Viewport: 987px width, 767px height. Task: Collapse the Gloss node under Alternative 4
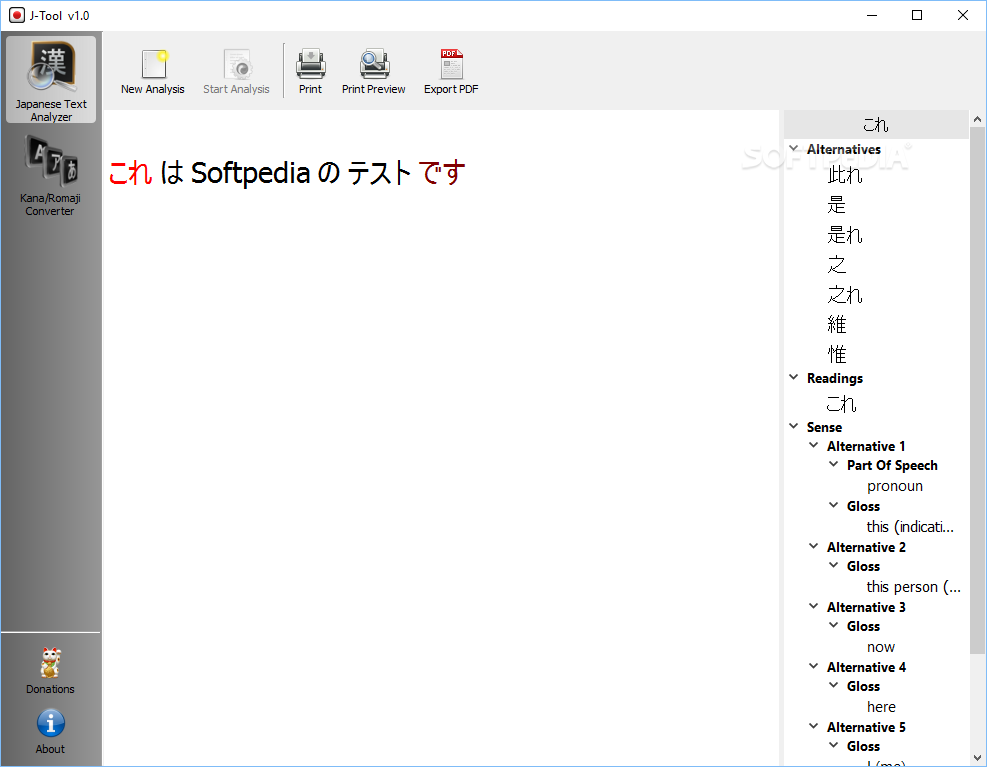834,684
